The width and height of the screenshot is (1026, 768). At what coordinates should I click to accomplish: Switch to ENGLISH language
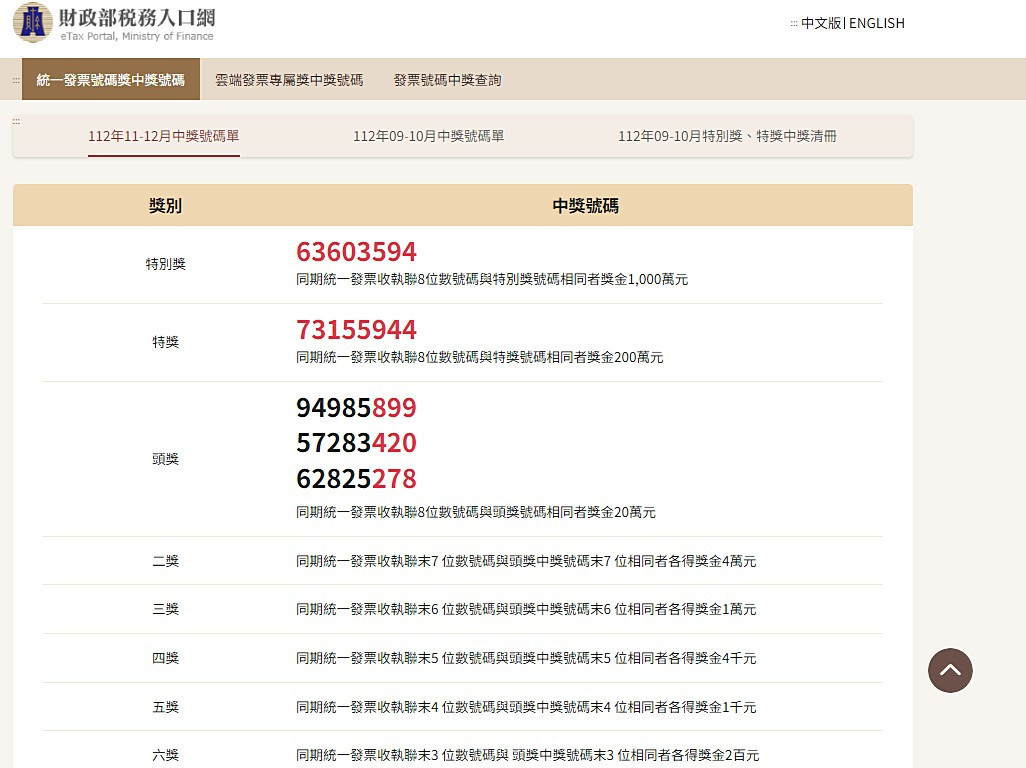877,23
